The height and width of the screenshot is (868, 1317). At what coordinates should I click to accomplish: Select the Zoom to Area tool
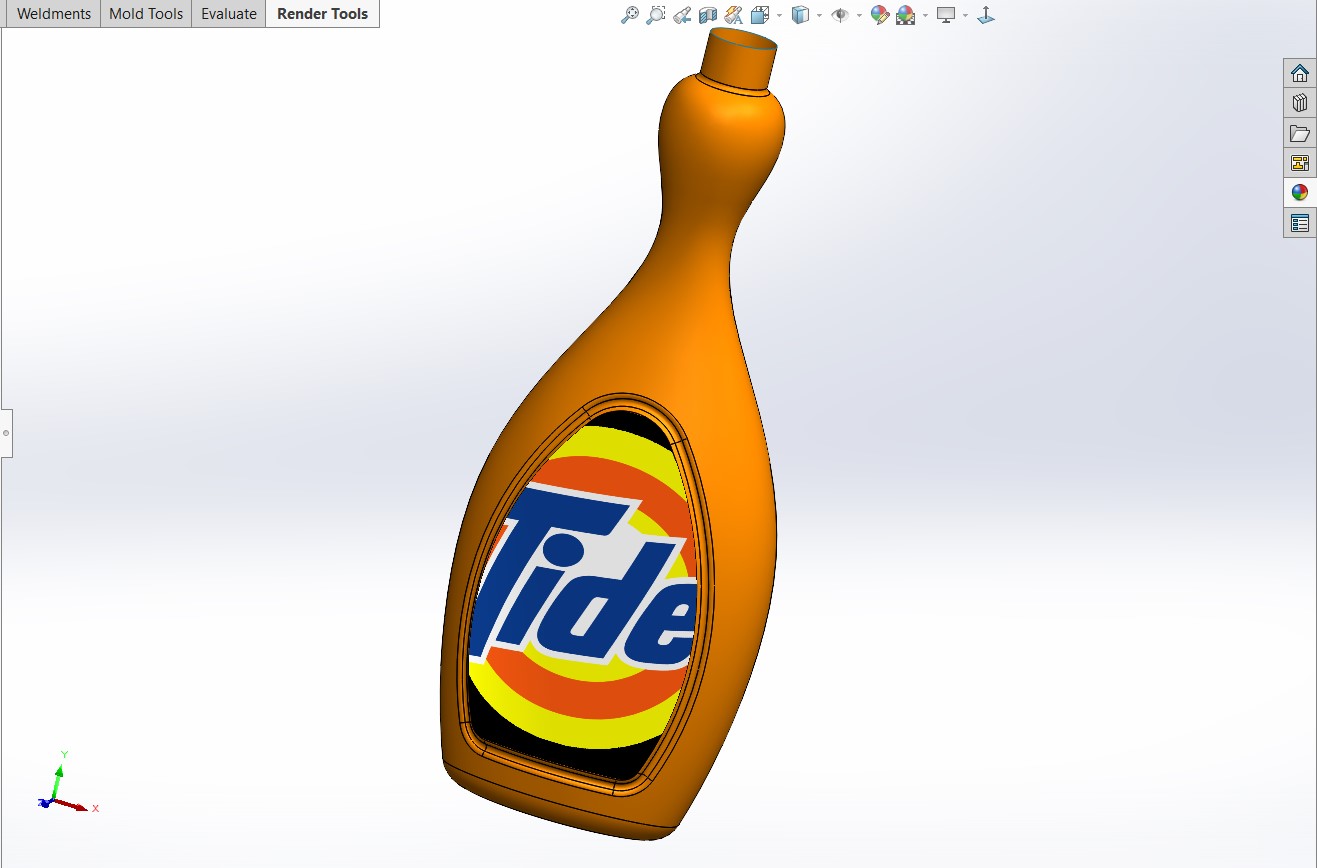click(x=656, y=15)
